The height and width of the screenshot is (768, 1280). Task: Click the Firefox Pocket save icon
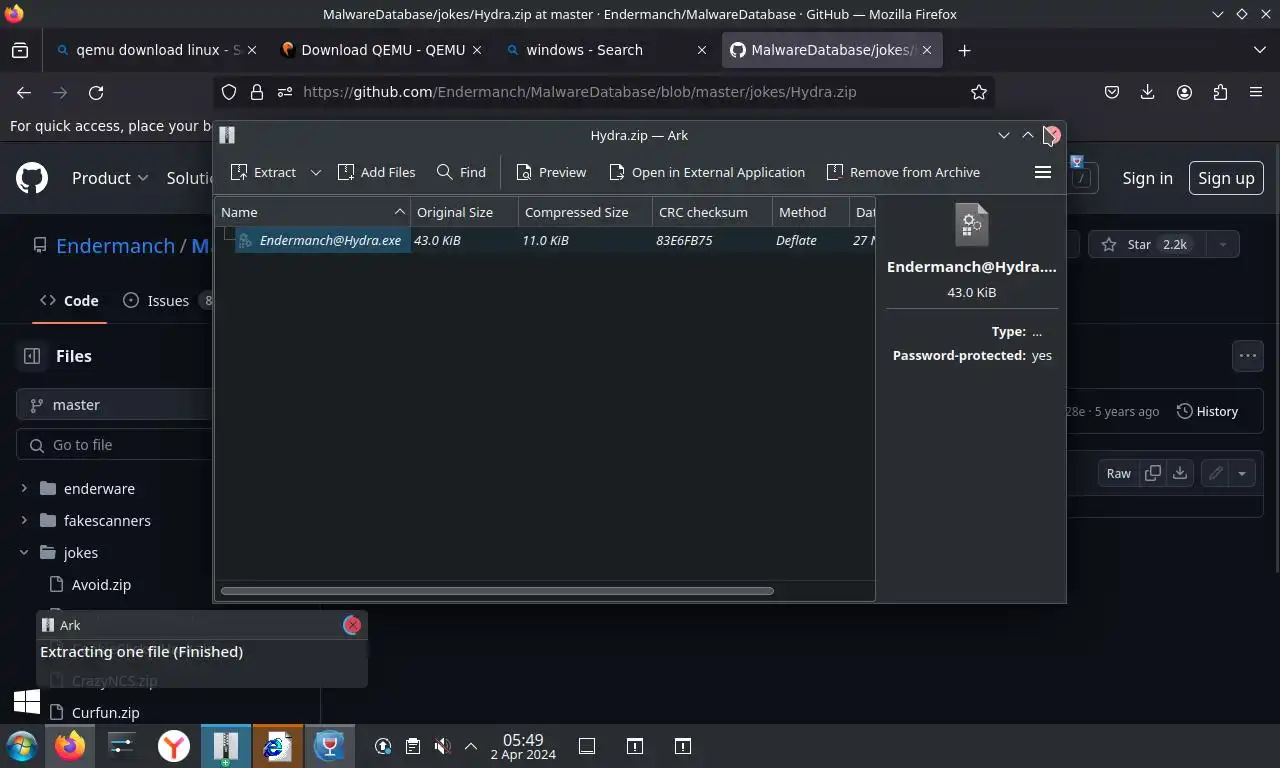click(1111, 92)
